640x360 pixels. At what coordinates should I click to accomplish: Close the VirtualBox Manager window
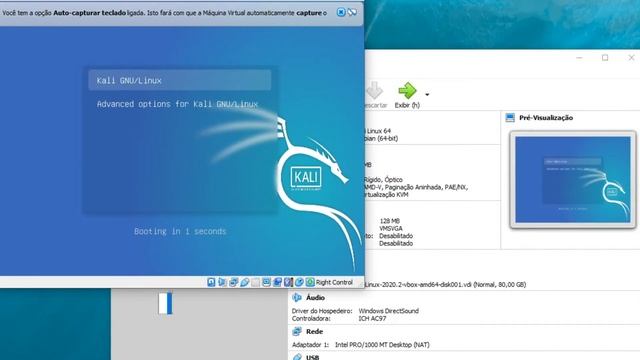tap(631, 58)
